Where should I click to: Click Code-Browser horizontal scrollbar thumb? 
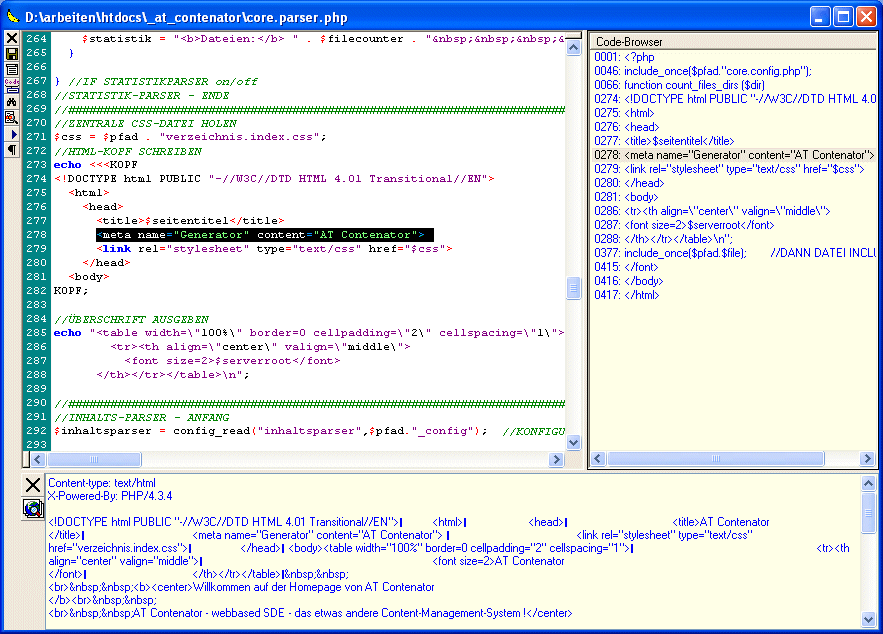pyautogui.click(x=715, y=459)
